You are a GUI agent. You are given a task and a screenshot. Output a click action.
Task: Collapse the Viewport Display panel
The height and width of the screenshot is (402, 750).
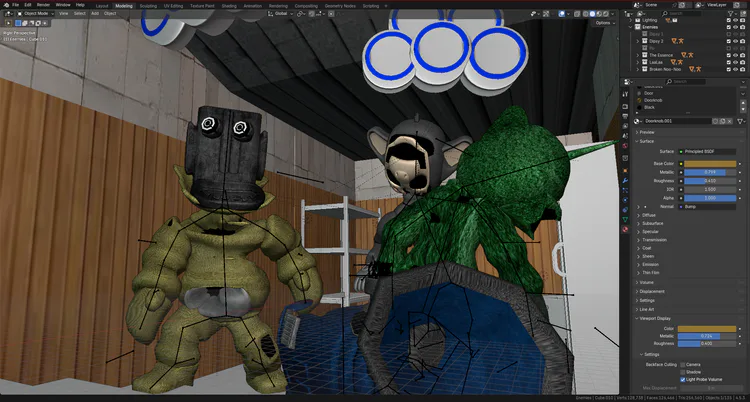655,318
